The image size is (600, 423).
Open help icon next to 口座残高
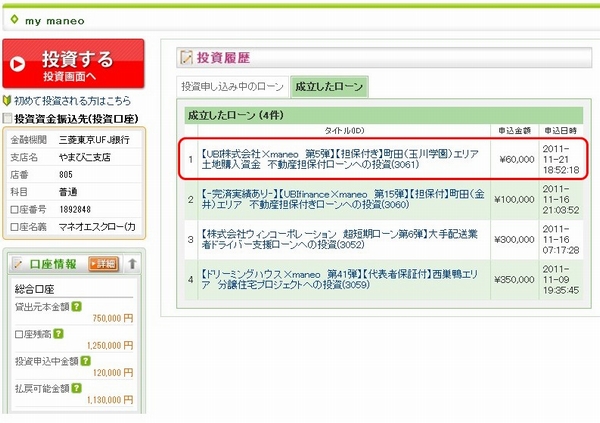58,333
